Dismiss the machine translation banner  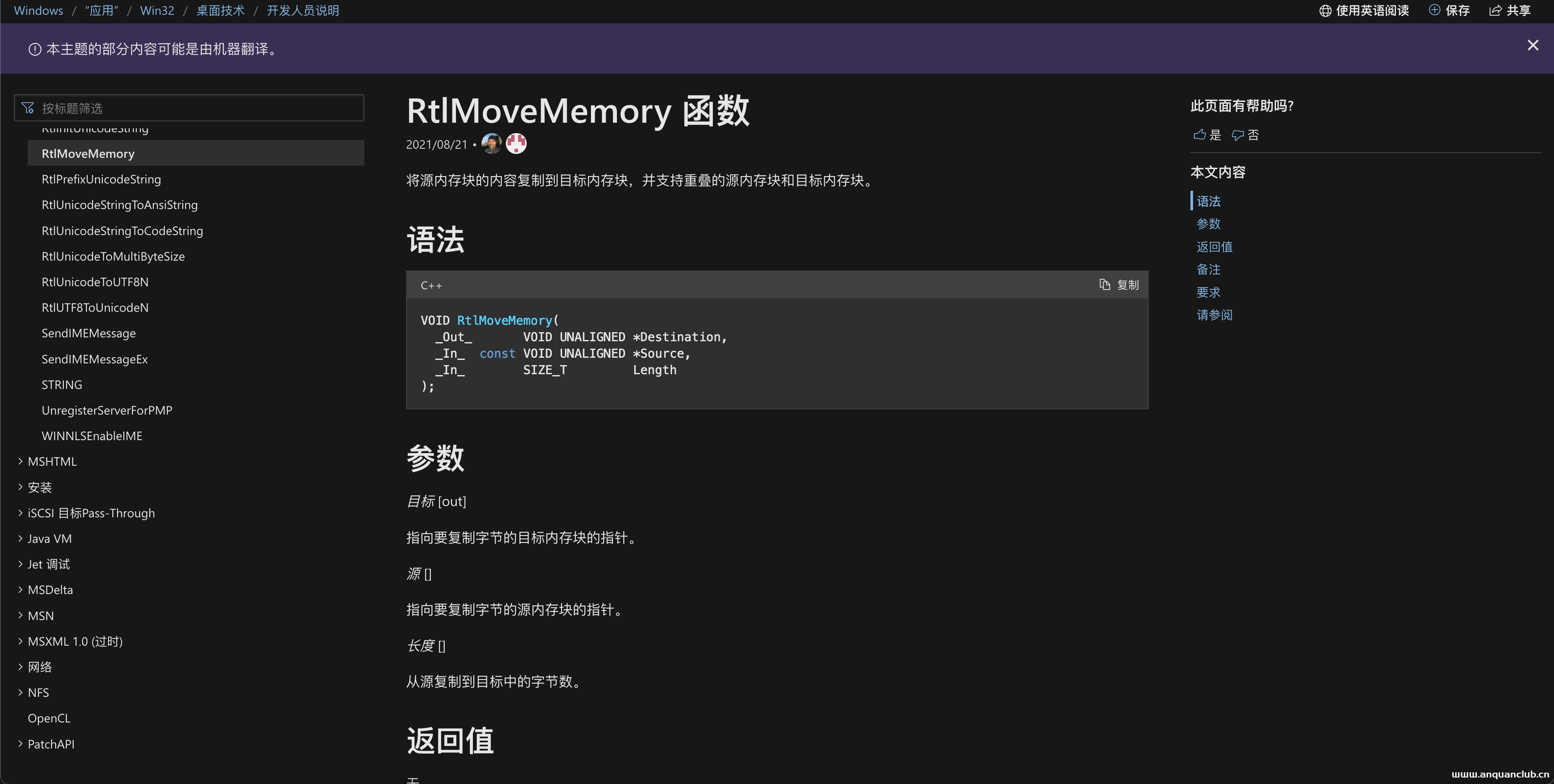(1532, 46)
